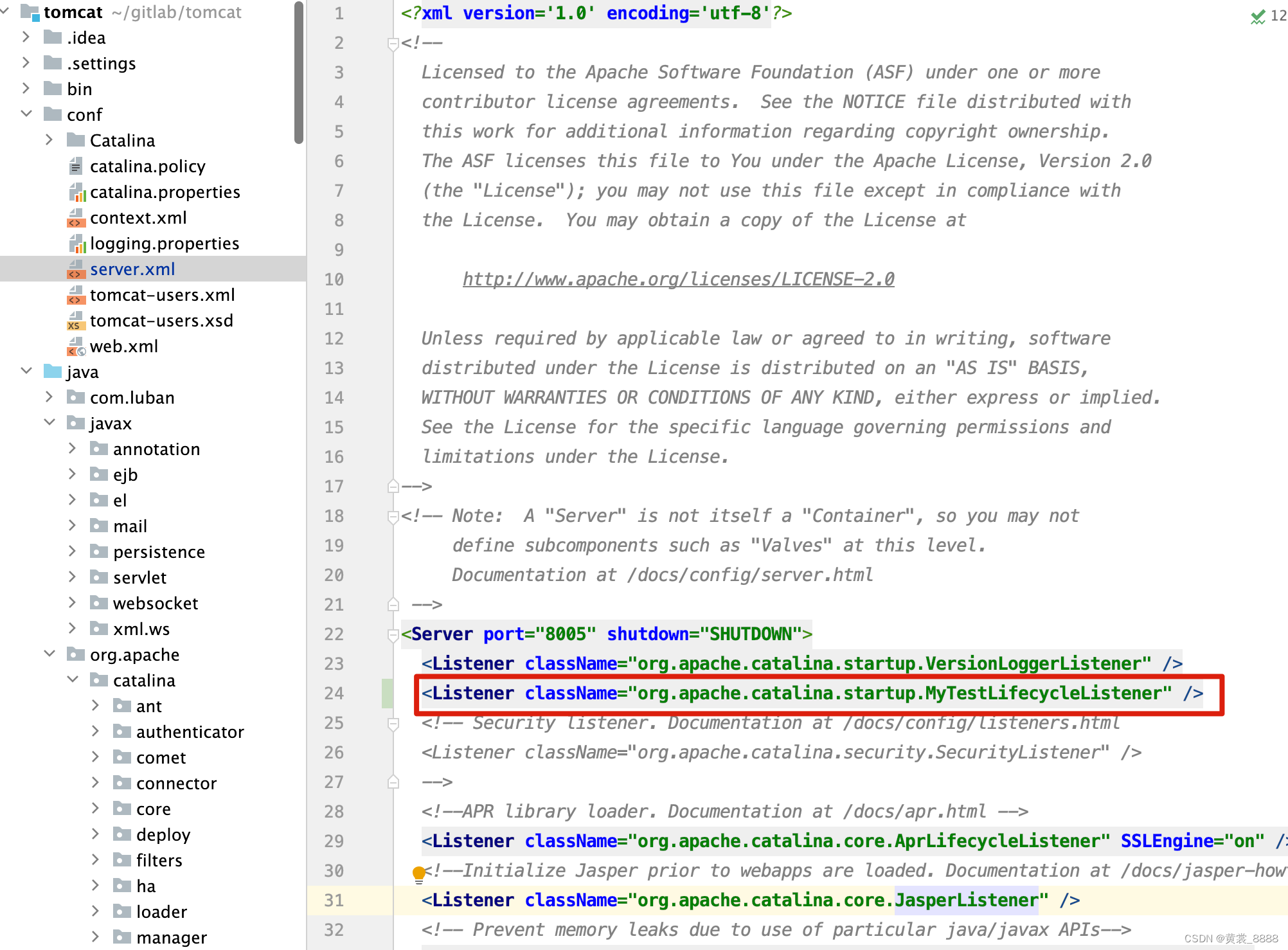The width and height of the screenshot is (1288, 950).
Task: Click the Catalina folder icon under conf
Action: pyautogui.click(x=76, y=140)
